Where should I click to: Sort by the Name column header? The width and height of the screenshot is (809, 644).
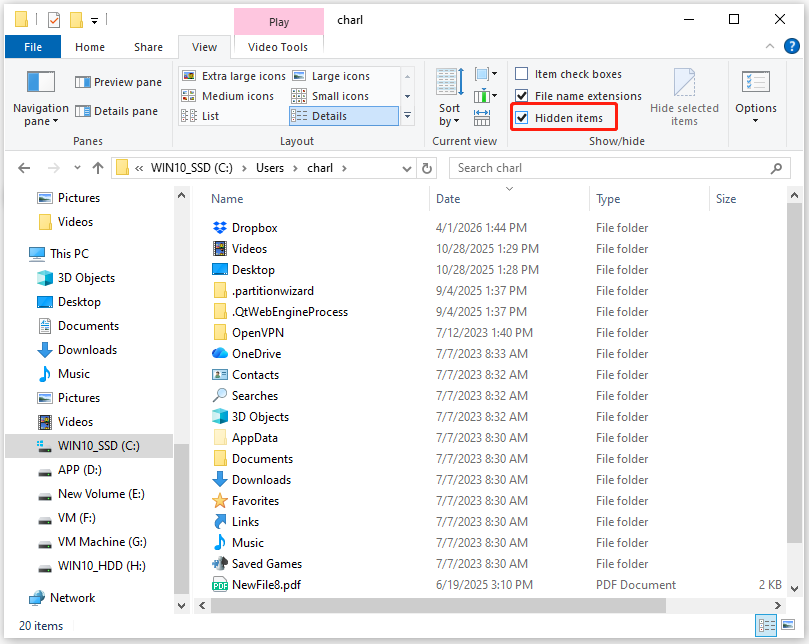(227, 199)
